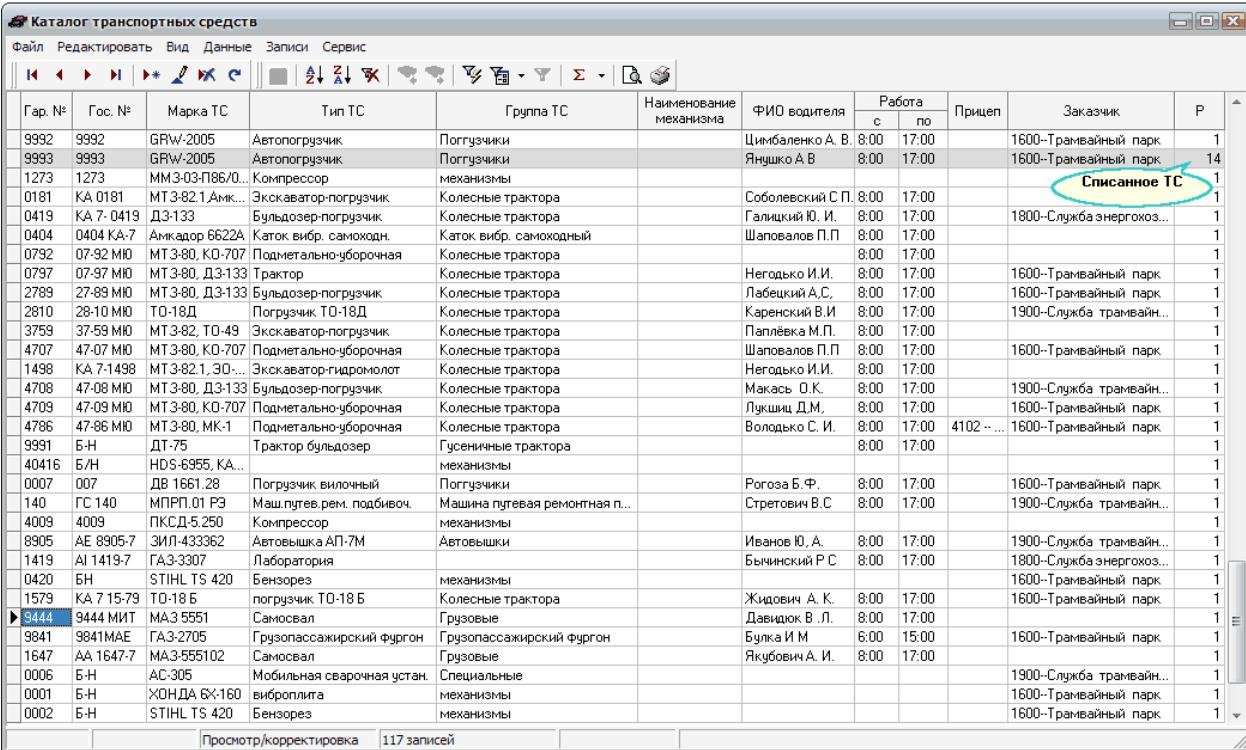Click the Марка ТС column header
This screenshot has height=750, width=1246.
tap(197, 112)
